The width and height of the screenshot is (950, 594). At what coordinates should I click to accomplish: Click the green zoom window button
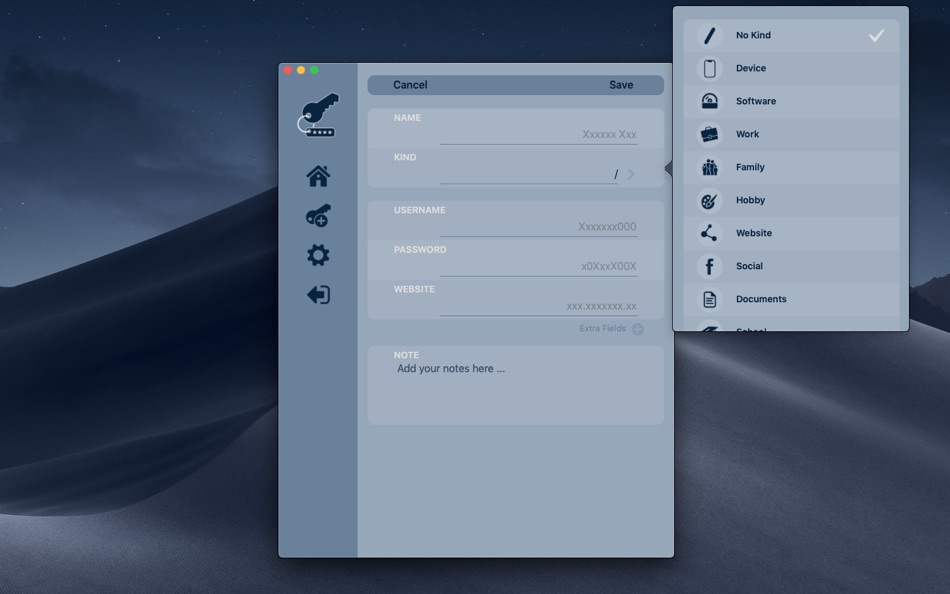314,70
